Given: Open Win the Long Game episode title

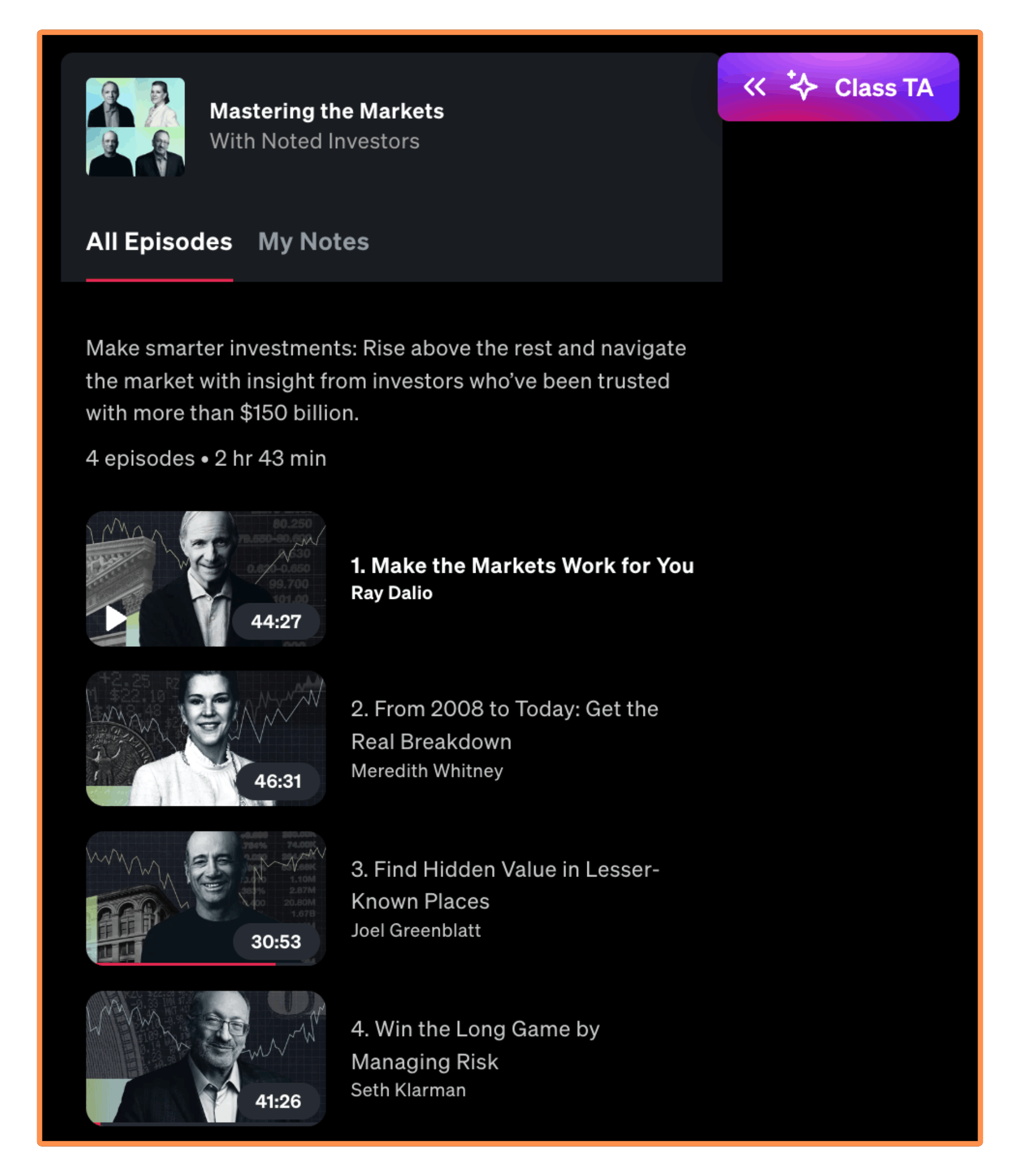Looking at the screenshot, I should pos(475,1045).
